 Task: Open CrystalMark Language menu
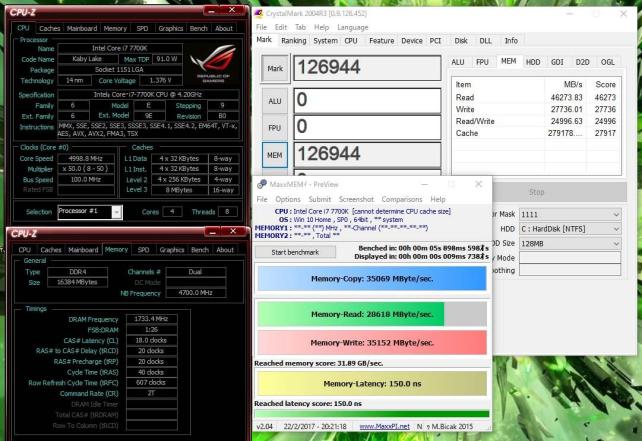click(353, 27)
